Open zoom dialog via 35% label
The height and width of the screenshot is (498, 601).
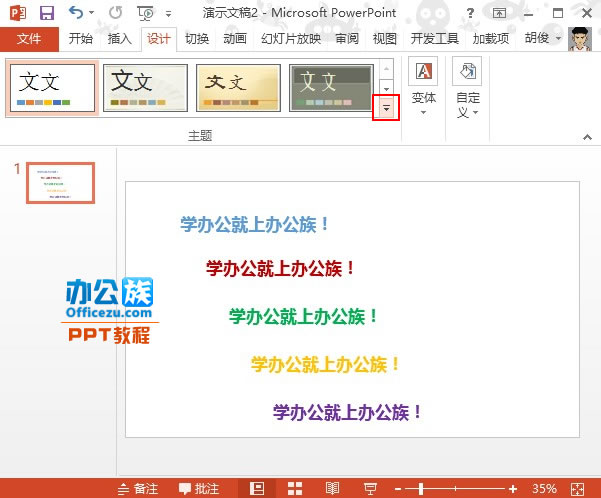pos(544,489)
